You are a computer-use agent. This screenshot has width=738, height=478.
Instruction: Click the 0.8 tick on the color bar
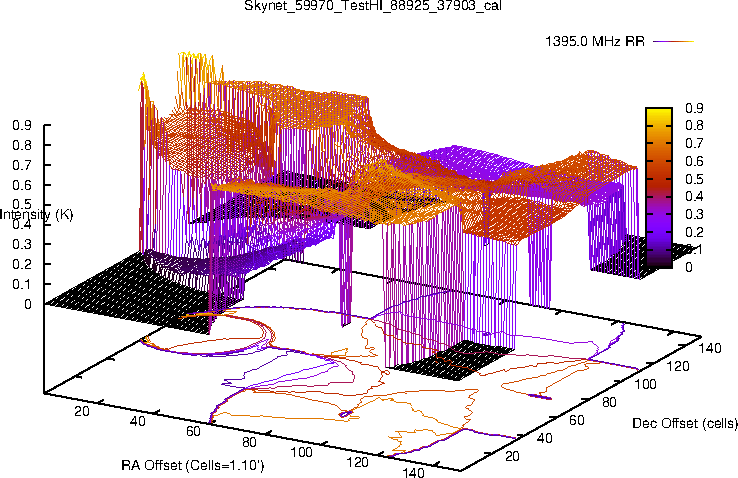tap(694, 125)
